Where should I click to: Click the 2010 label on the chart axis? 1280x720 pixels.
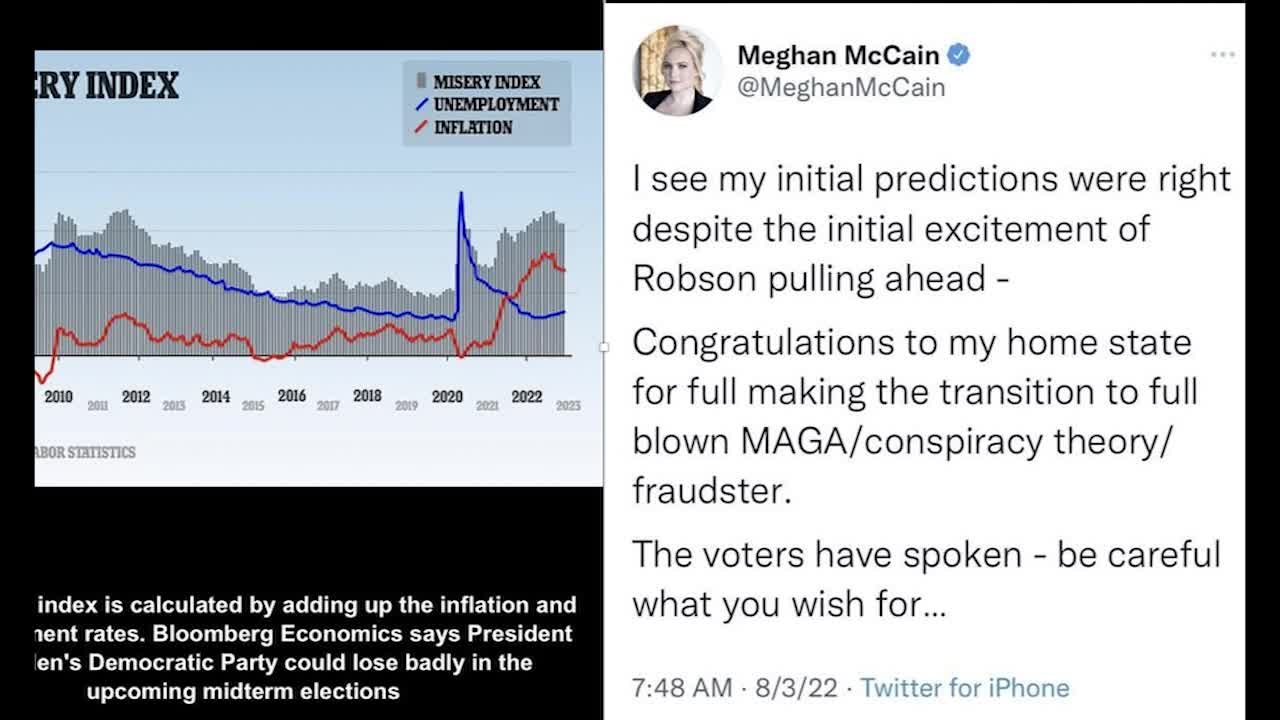coord(59,397)
